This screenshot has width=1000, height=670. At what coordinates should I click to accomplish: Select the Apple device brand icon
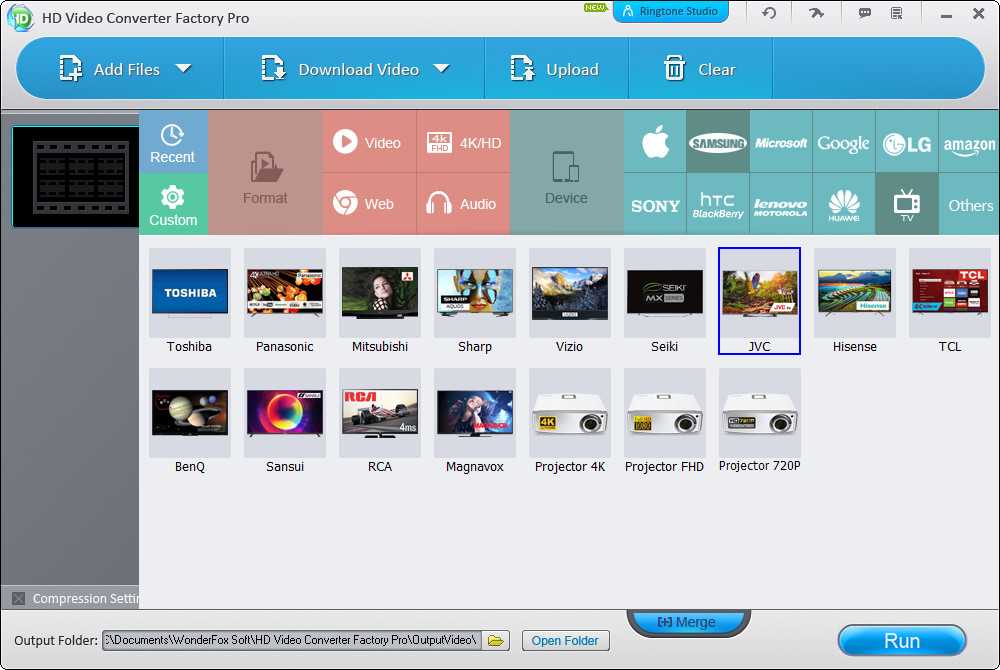coord(655,143)
